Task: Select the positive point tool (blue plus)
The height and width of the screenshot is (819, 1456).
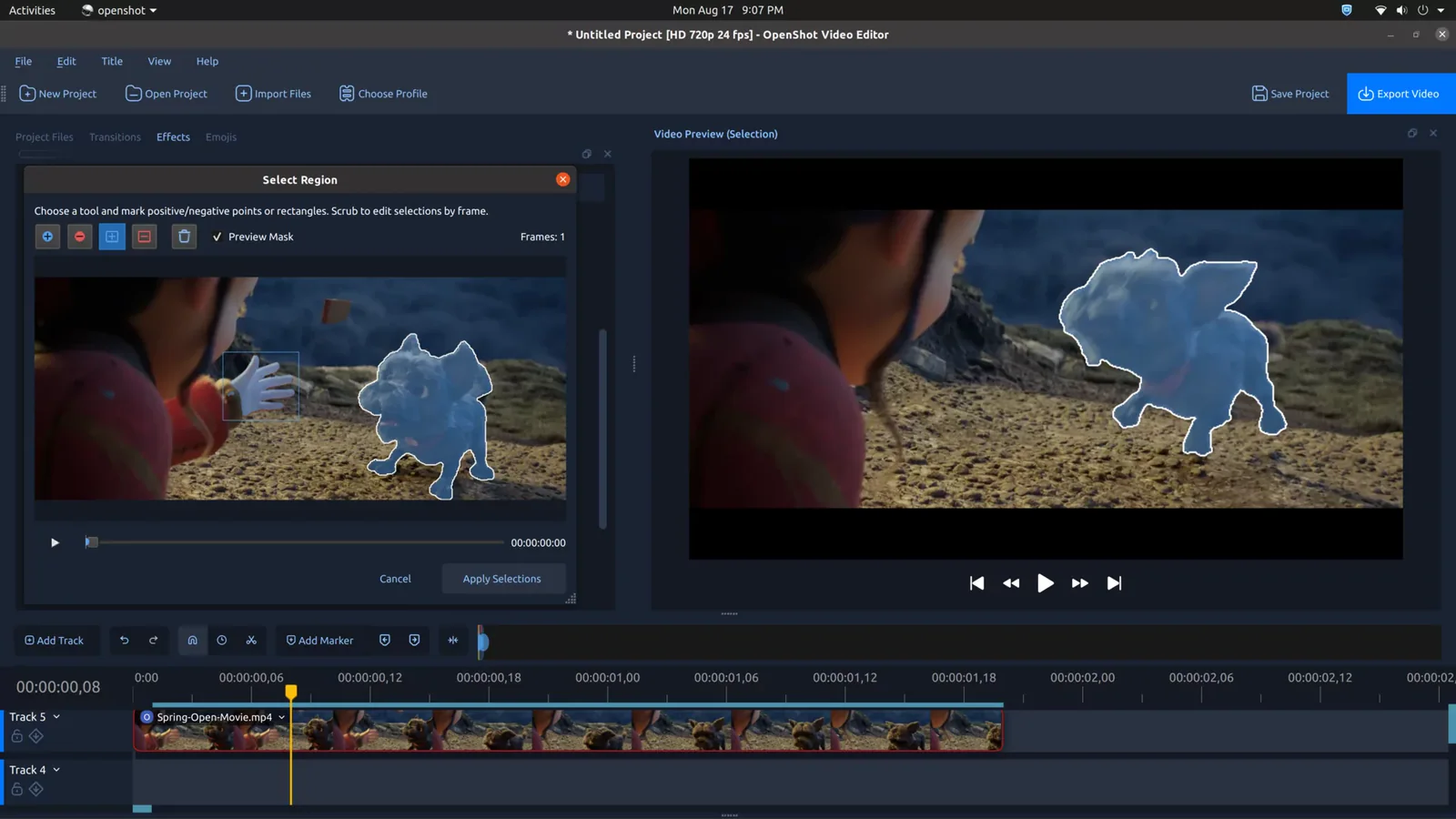Action: pos(47,237)
